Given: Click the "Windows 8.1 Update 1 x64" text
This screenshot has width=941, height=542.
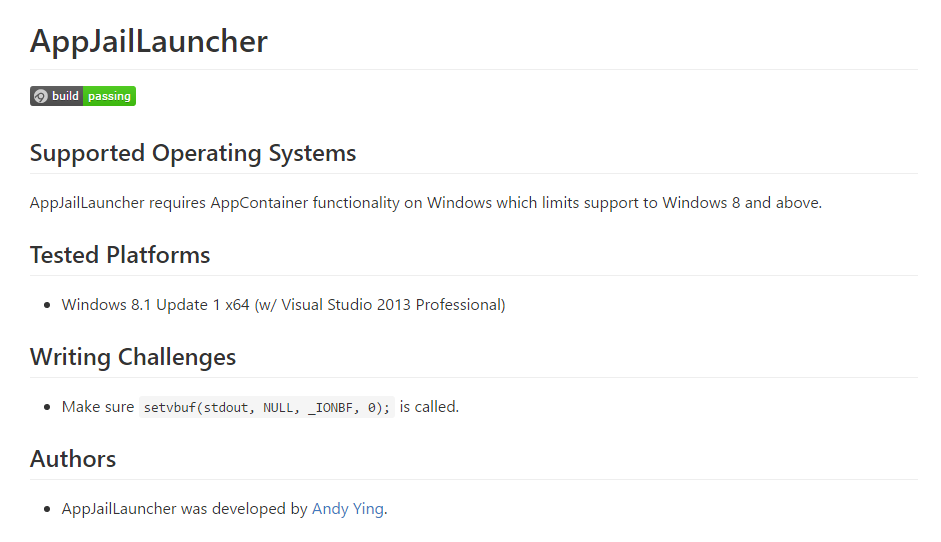Looking at the screenshot, I should [155, 304].
